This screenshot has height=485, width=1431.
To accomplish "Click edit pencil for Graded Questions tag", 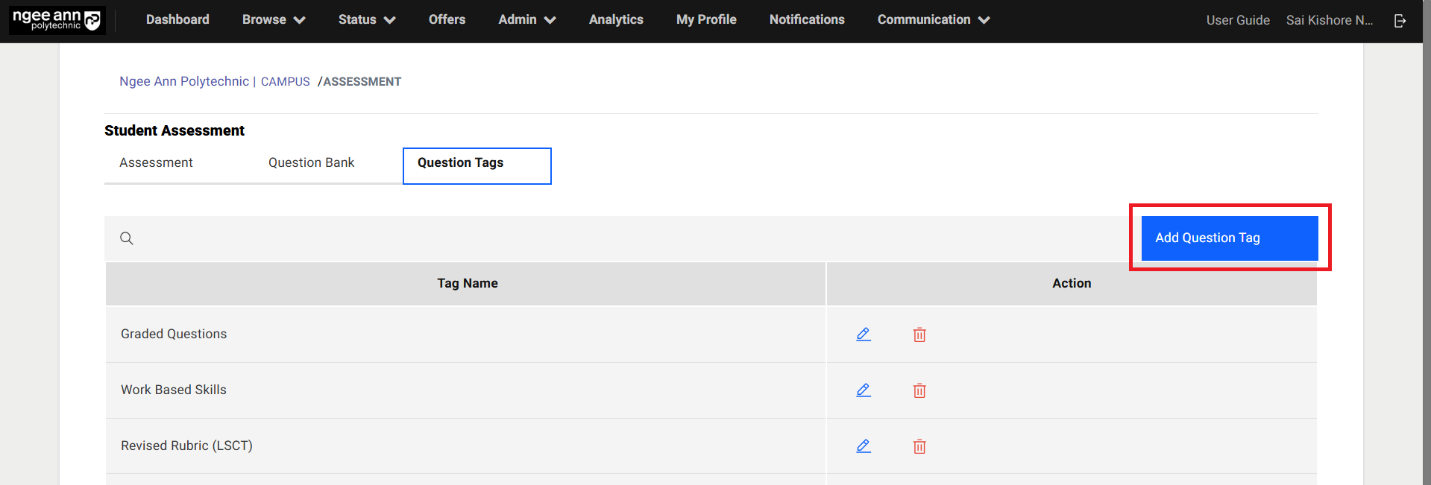I will (863, 334).
